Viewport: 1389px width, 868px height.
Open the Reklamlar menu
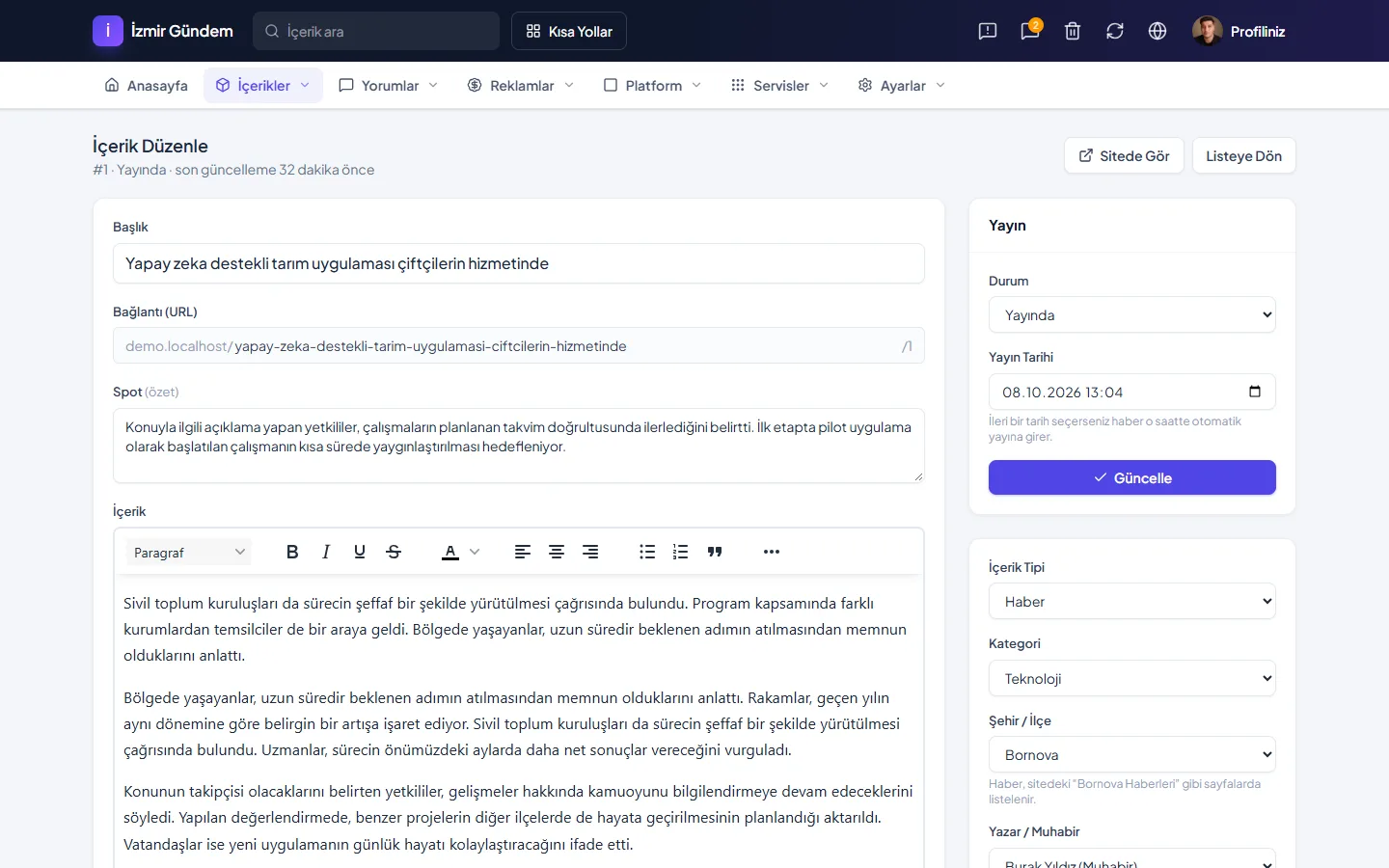coord(521,86)
